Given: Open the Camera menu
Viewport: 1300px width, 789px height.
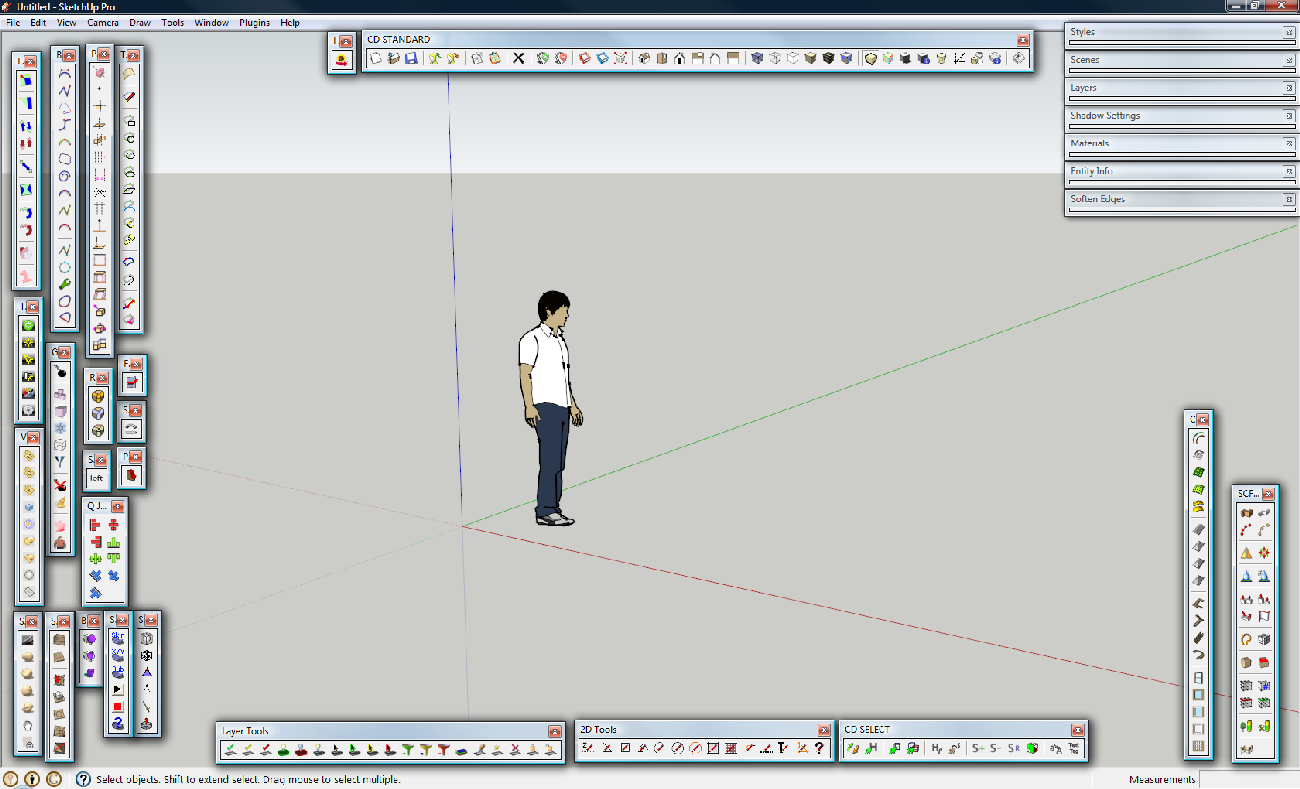Looking at the screenshot, I should (x=103, y=22).
